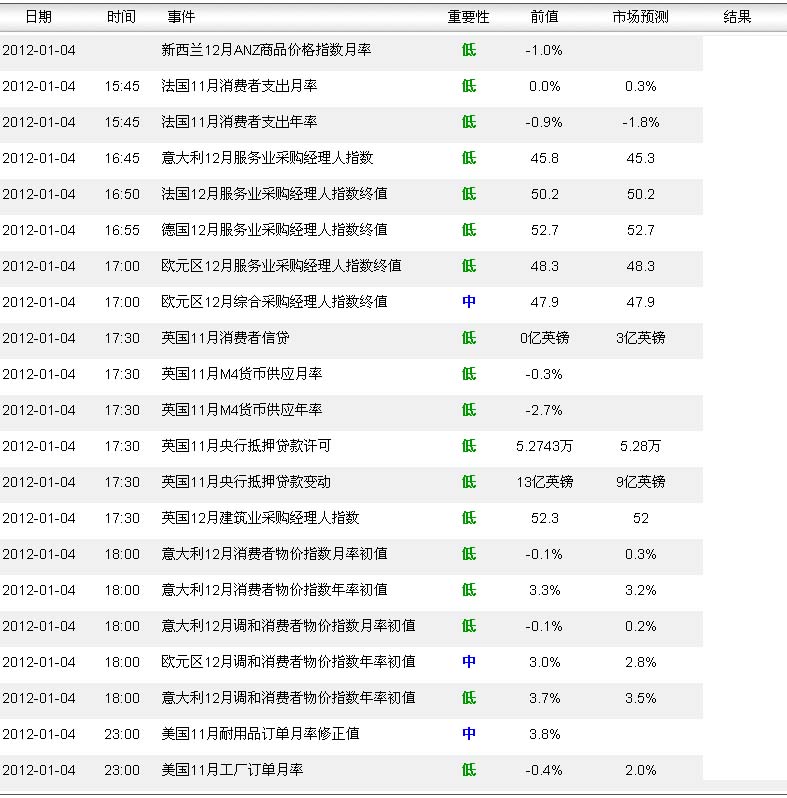
Task: Click forecast 48.3 for 欧元区服务业 PMI
Action: pyautogui.click(x=640, y=266)
